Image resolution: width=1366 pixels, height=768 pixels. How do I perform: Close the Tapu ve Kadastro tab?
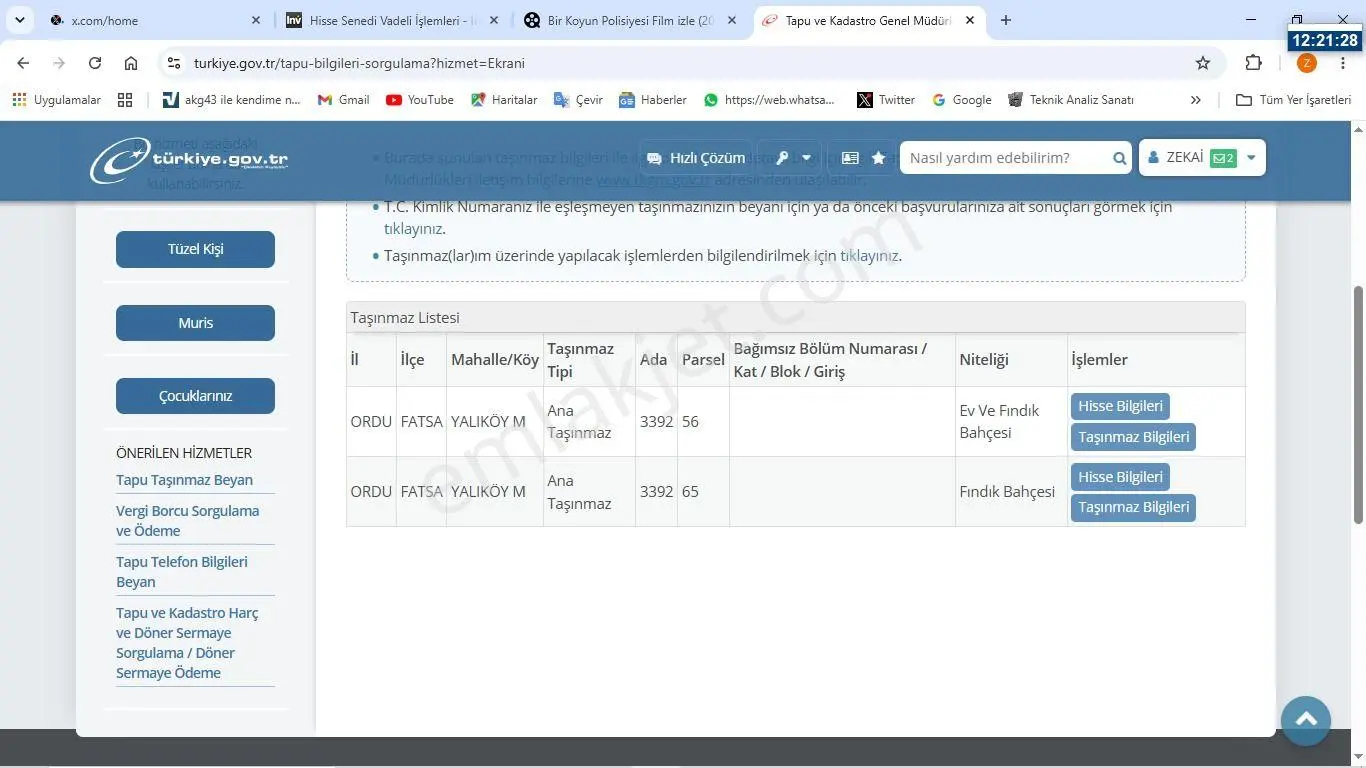(970, 20)
